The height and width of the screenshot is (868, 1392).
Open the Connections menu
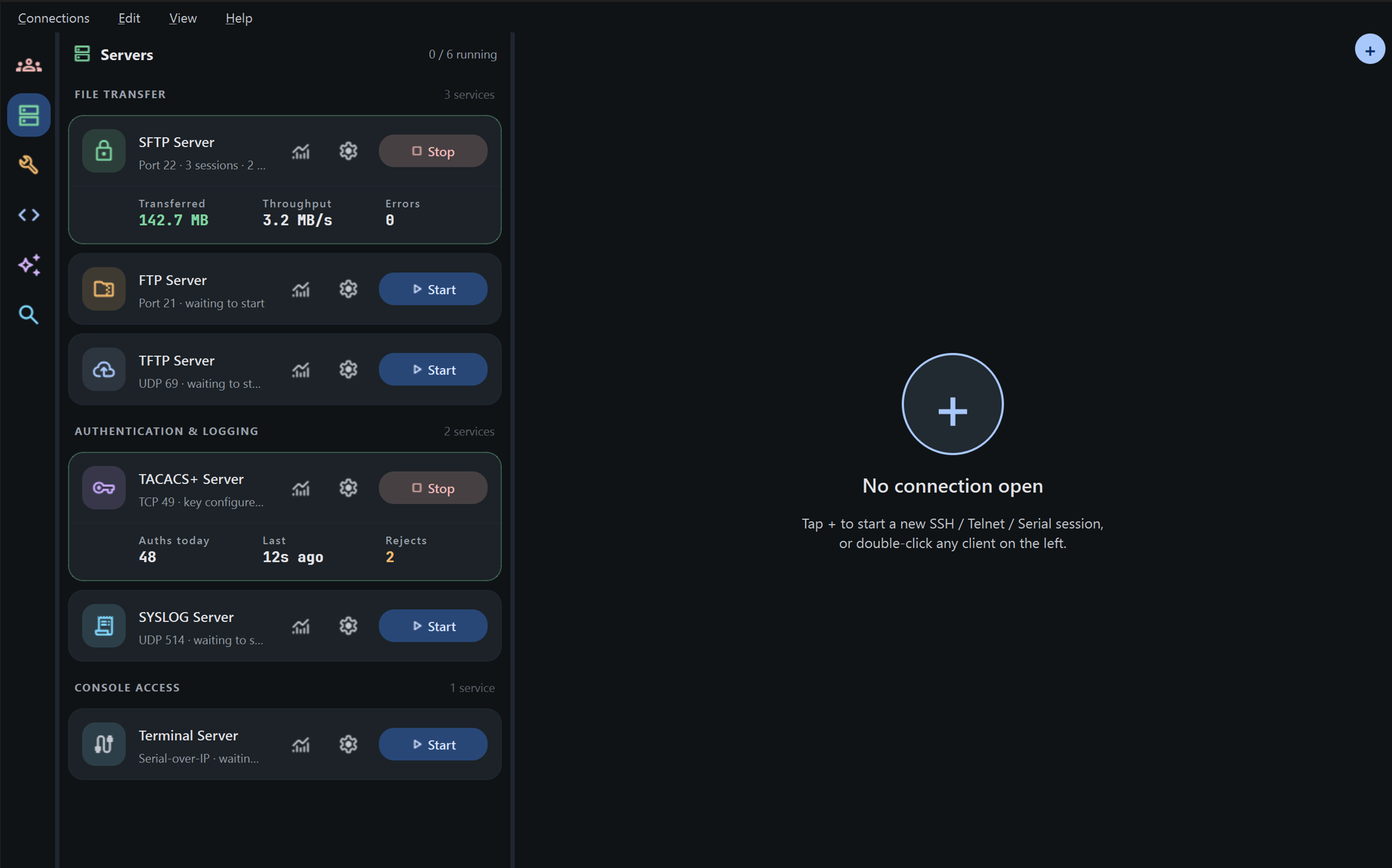point(53,18)
